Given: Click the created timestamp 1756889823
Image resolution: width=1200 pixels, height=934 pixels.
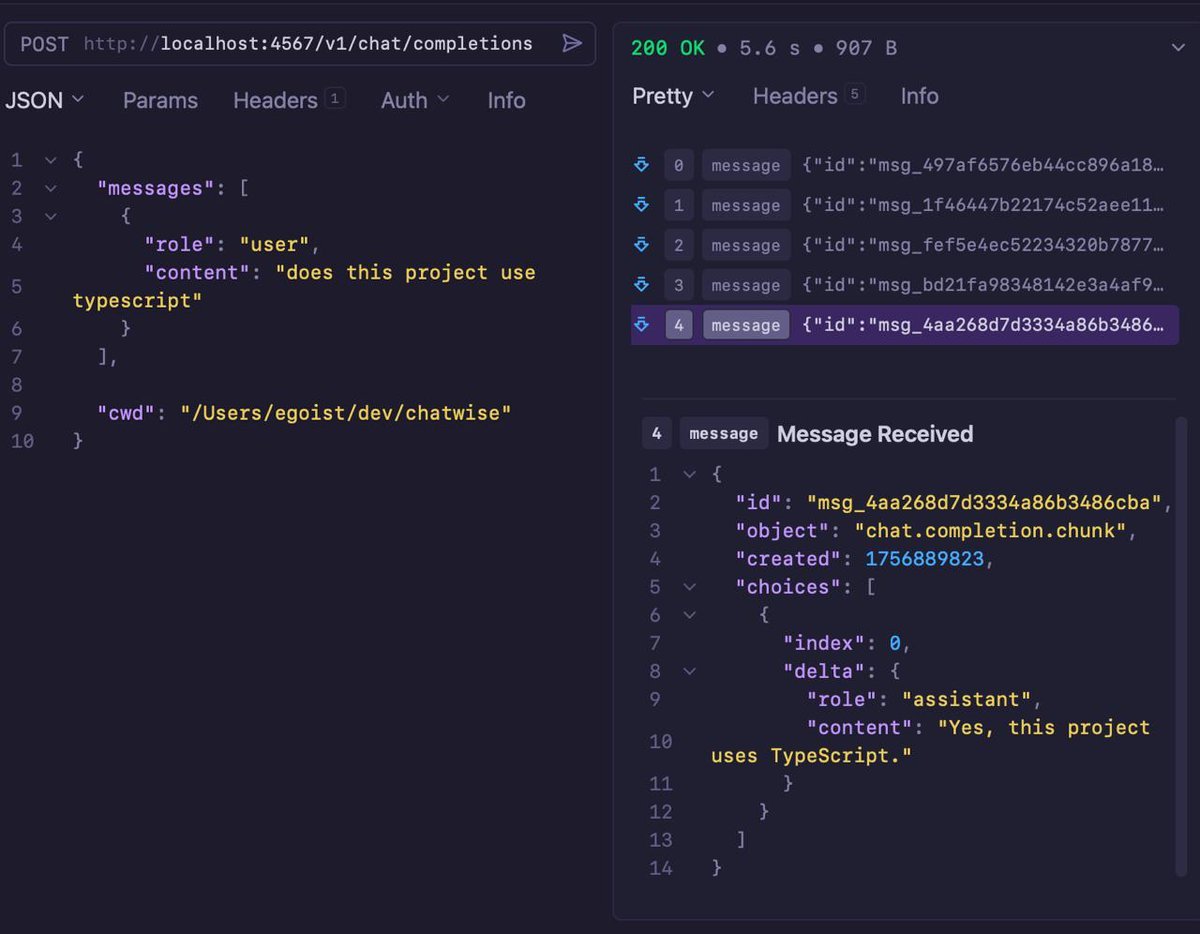Looking at the screenshot, I should [924, 558].
